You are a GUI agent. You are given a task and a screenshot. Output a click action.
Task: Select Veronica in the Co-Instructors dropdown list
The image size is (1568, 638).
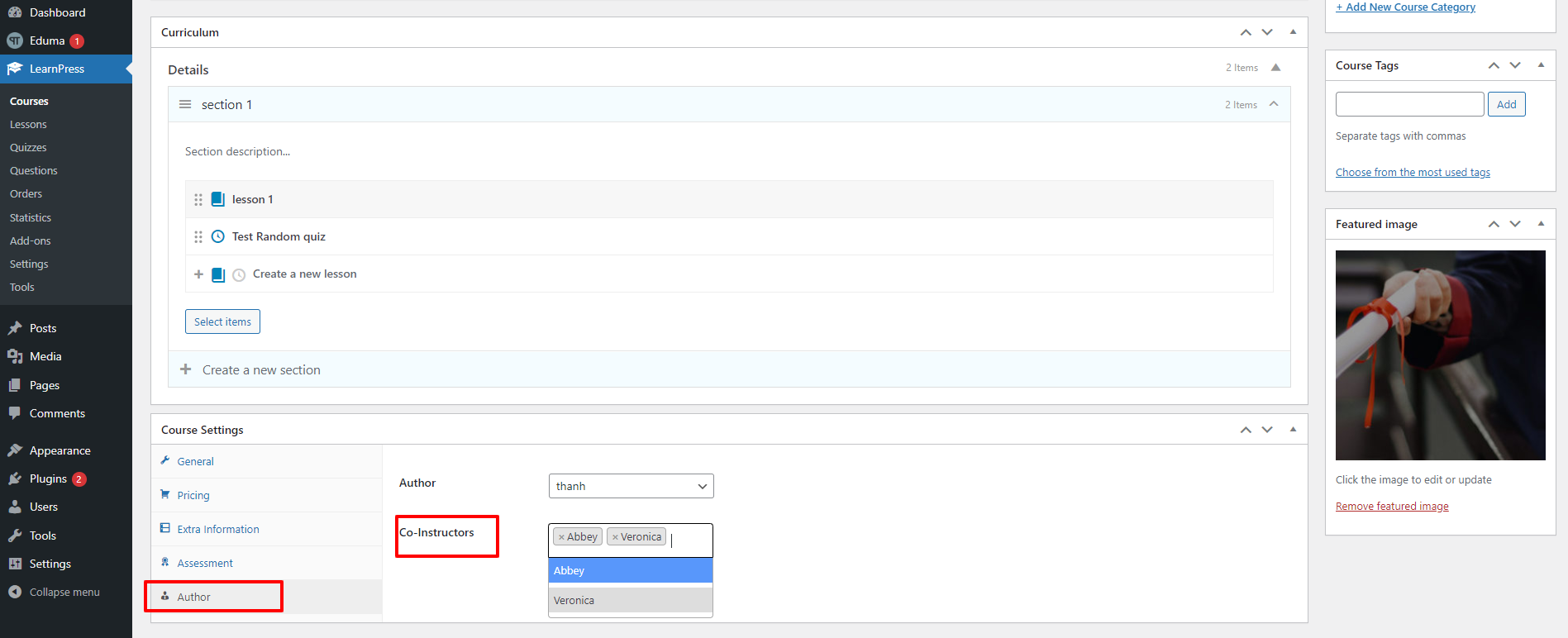[x=631, y=600]
